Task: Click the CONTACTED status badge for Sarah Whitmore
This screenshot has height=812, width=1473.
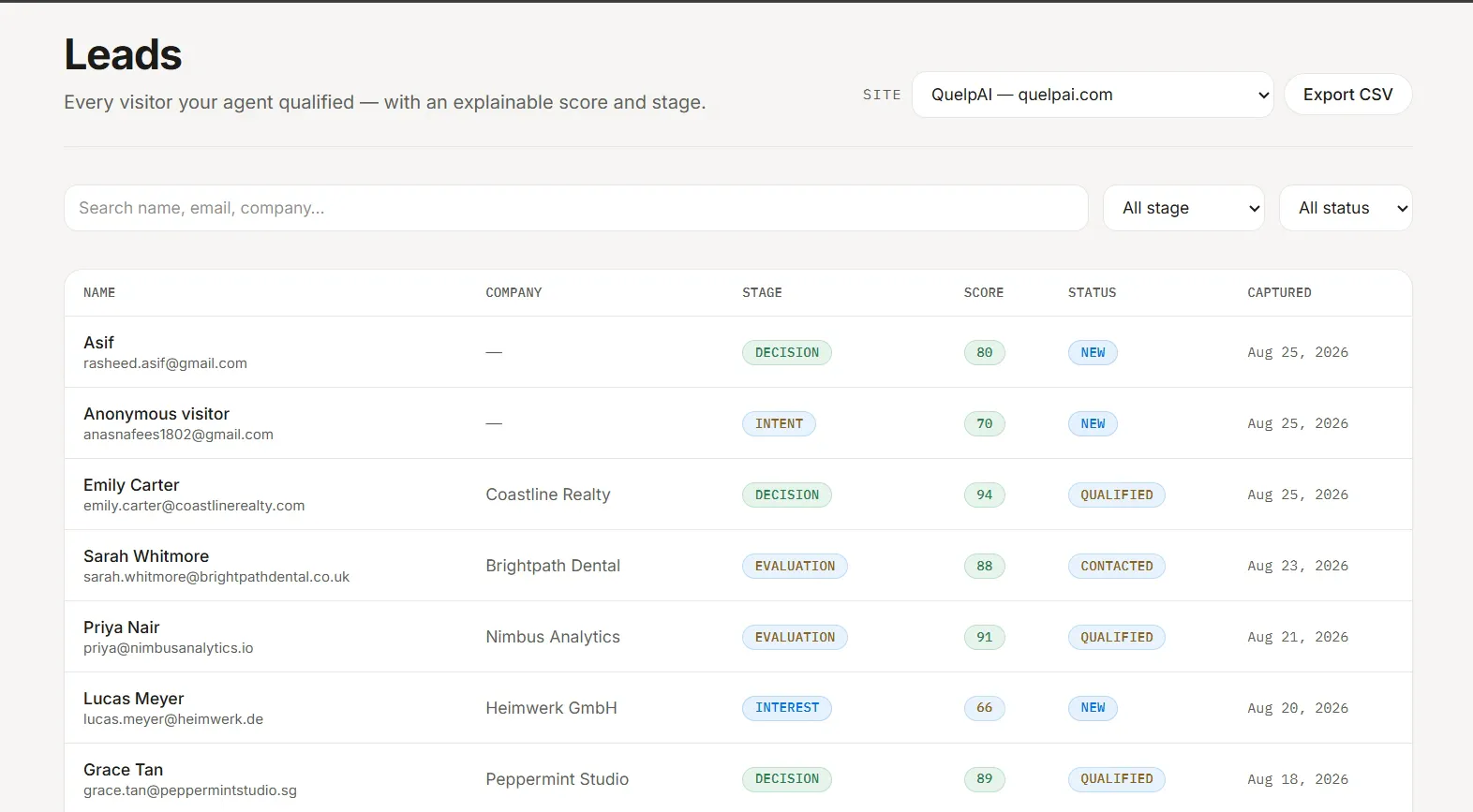Action: click(x=1117, y=566)
